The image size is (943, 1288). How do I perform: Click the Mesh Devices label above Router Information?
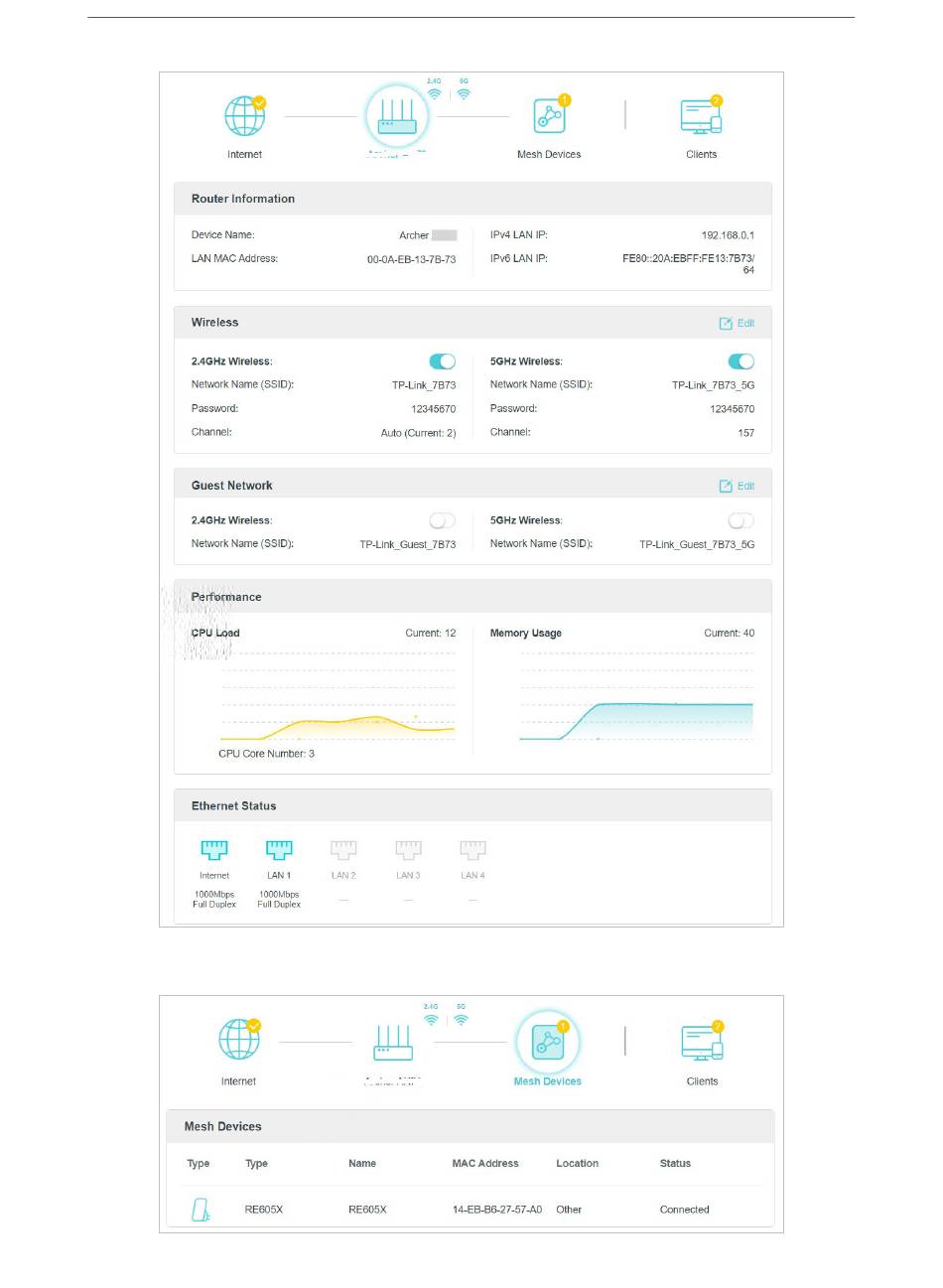click(549, 155)
